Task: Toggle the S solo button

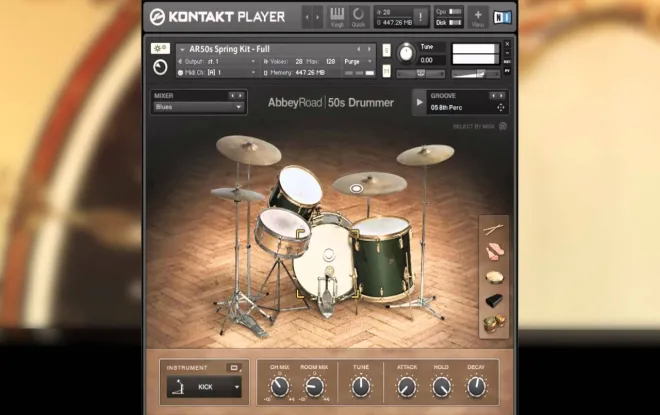Action: pos(386,51)
